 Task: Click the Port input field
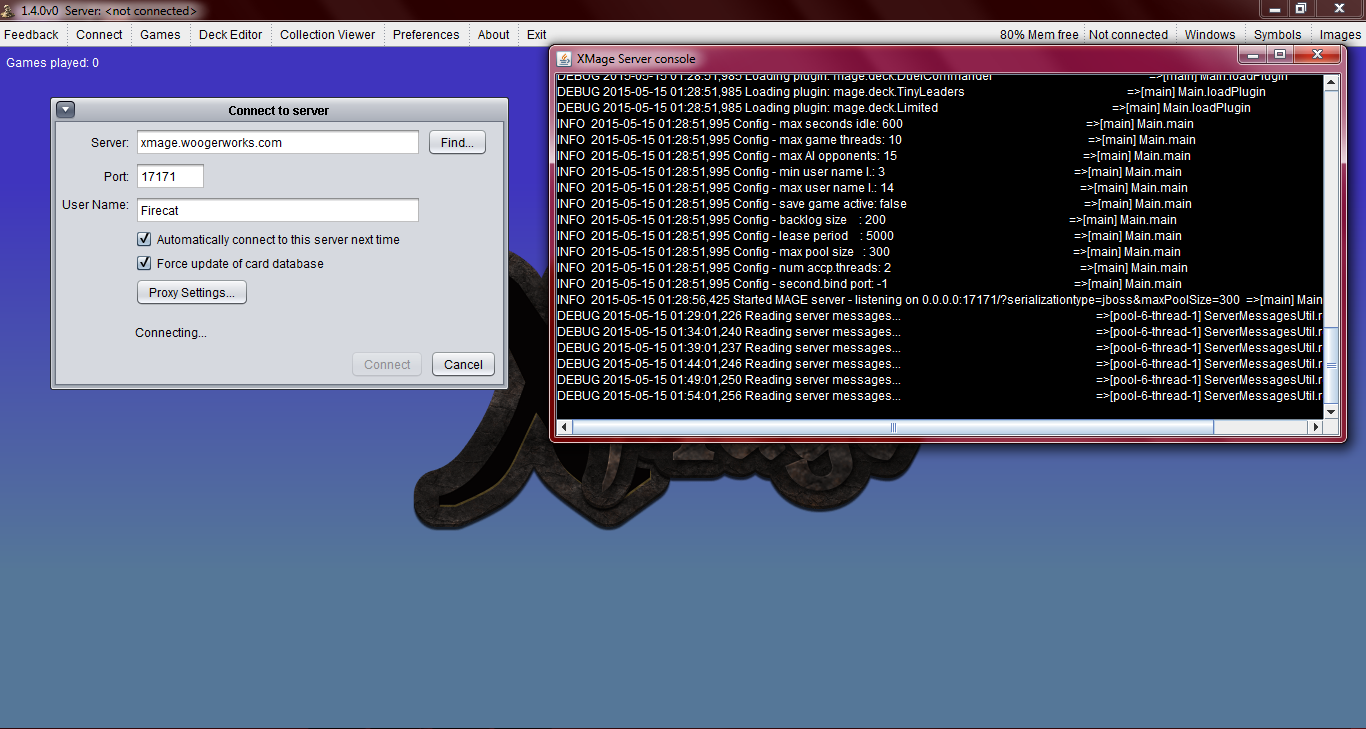(170, 176)
